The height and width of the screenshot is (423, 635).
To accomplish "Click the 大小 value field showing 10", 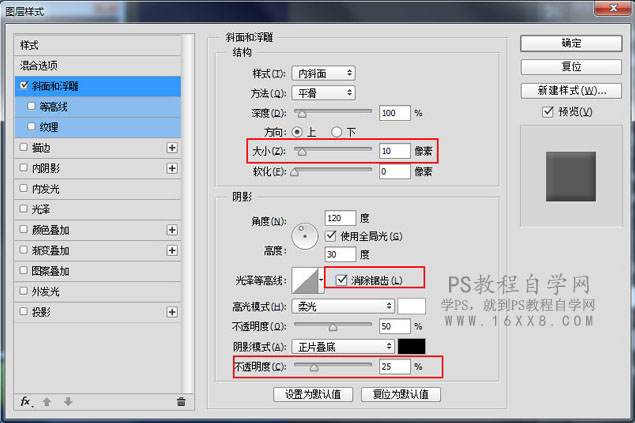I will [395, 151].
